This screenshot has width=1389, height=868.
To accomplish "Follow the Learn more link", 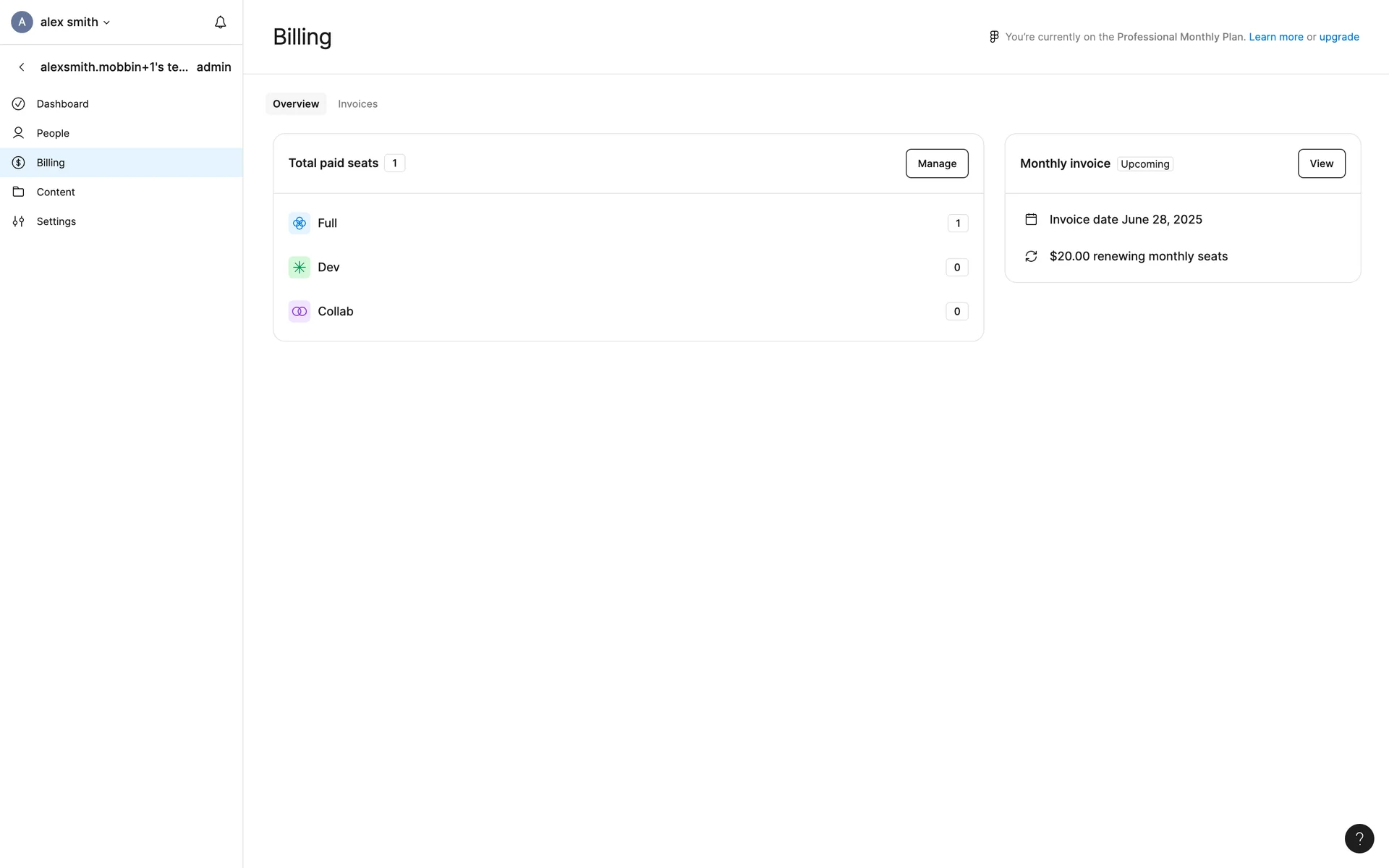I will pos(1275,37).
